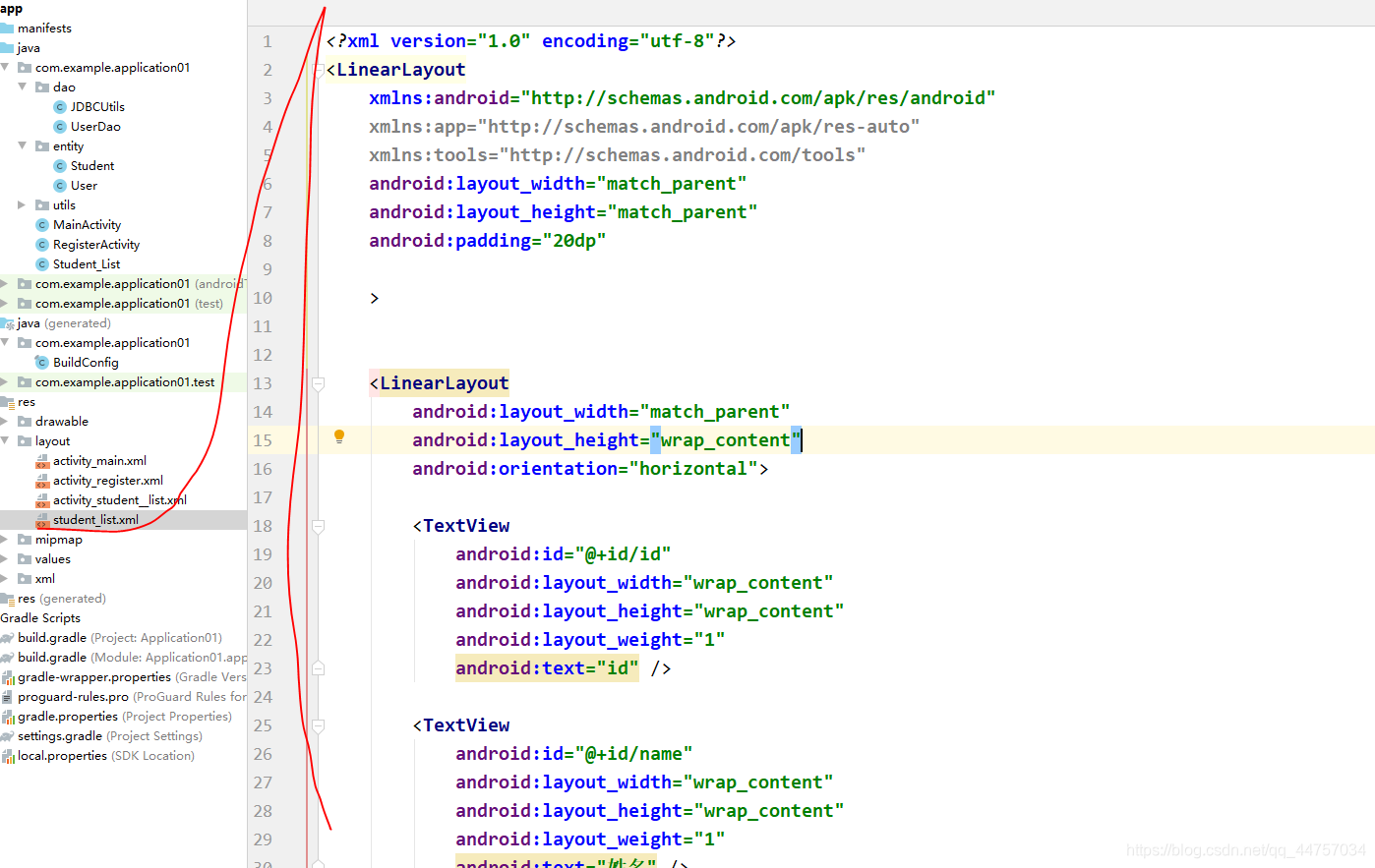The image size is (1375, 868).
Task: Open User class under entity
Action: 84,185
